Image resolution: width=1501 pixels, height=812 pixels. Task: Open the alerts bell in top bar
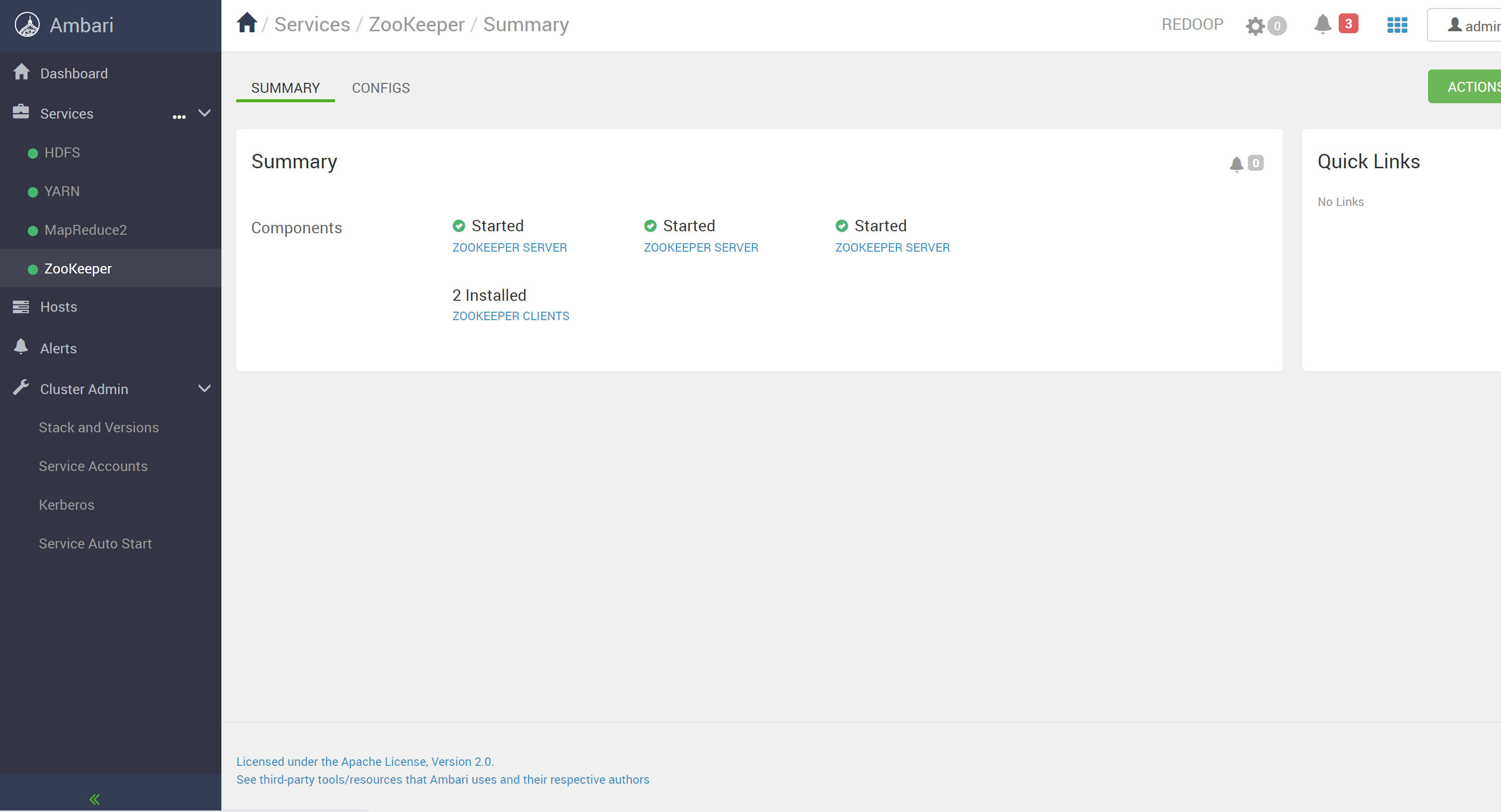pos(1323,24)
